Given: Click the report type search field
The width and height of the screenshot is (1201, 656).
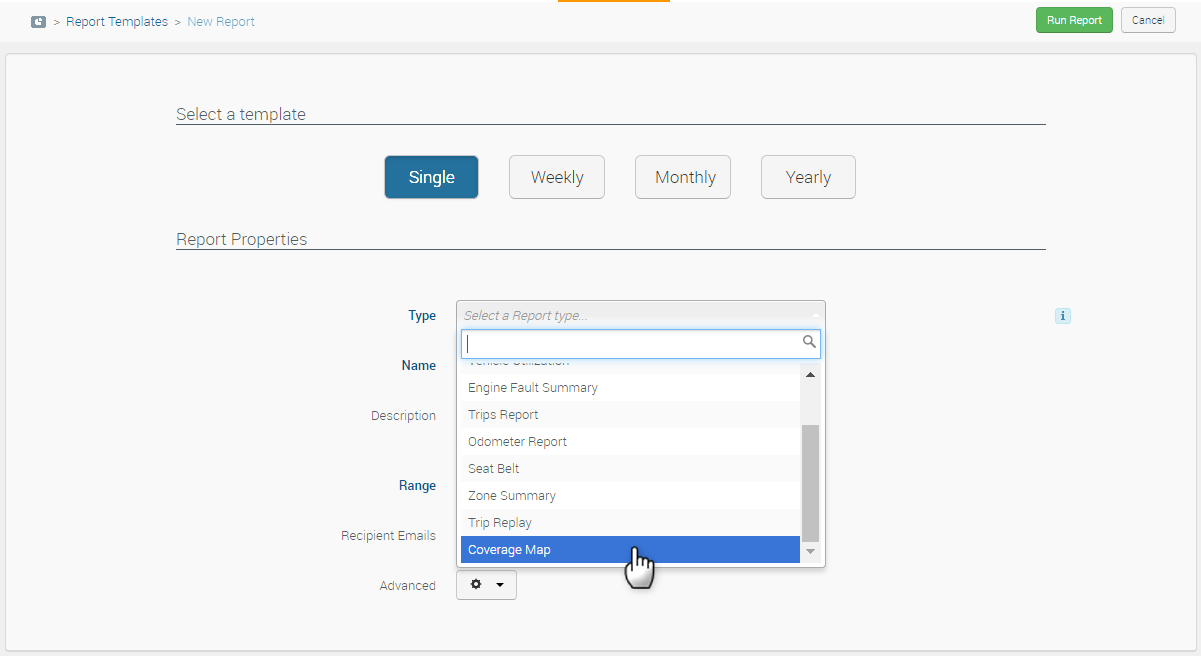Looking at the screenshot, I should coord(630,344).
